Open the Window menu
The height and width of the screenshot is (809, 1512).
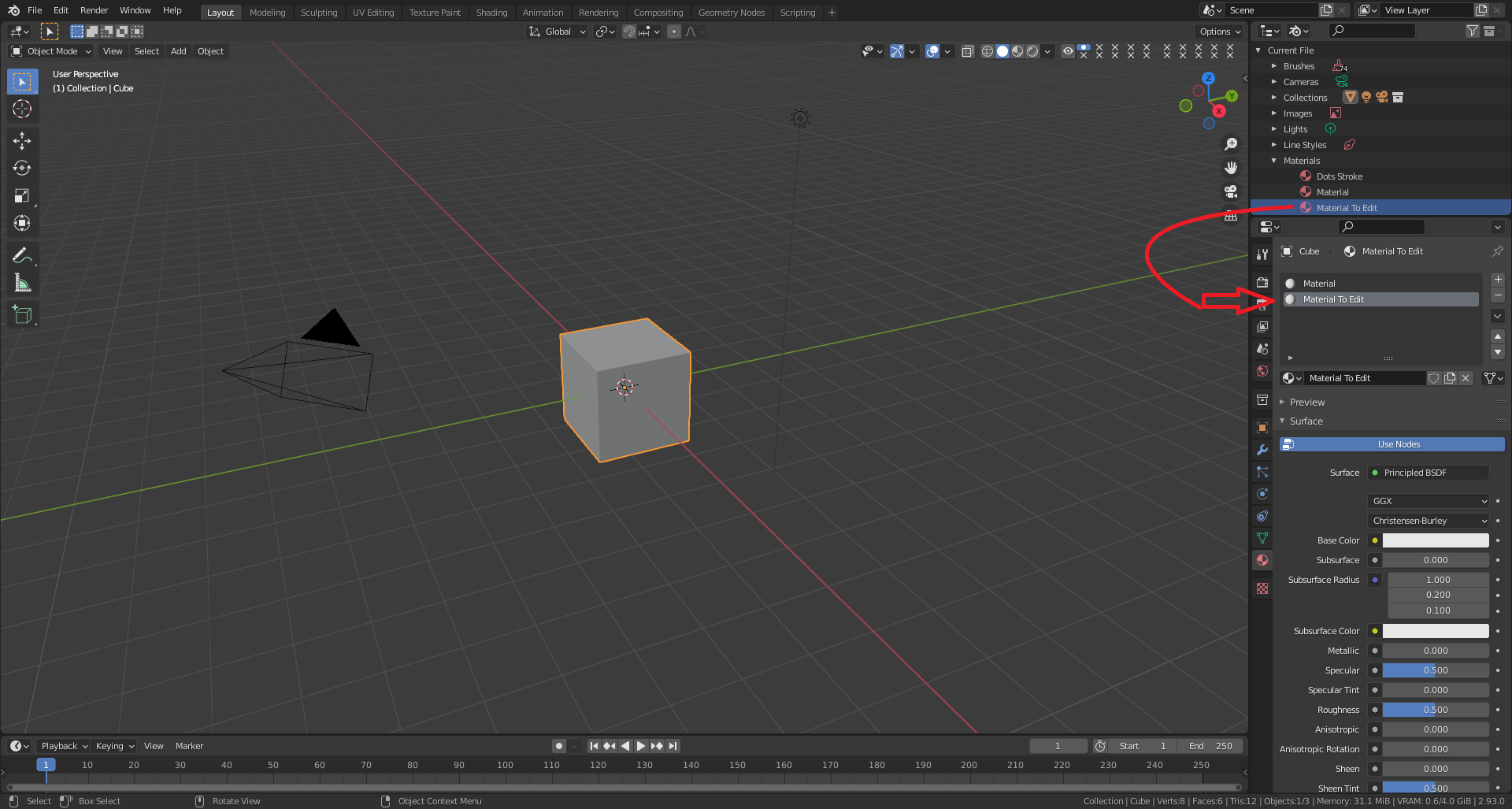(x=135, y=10)
